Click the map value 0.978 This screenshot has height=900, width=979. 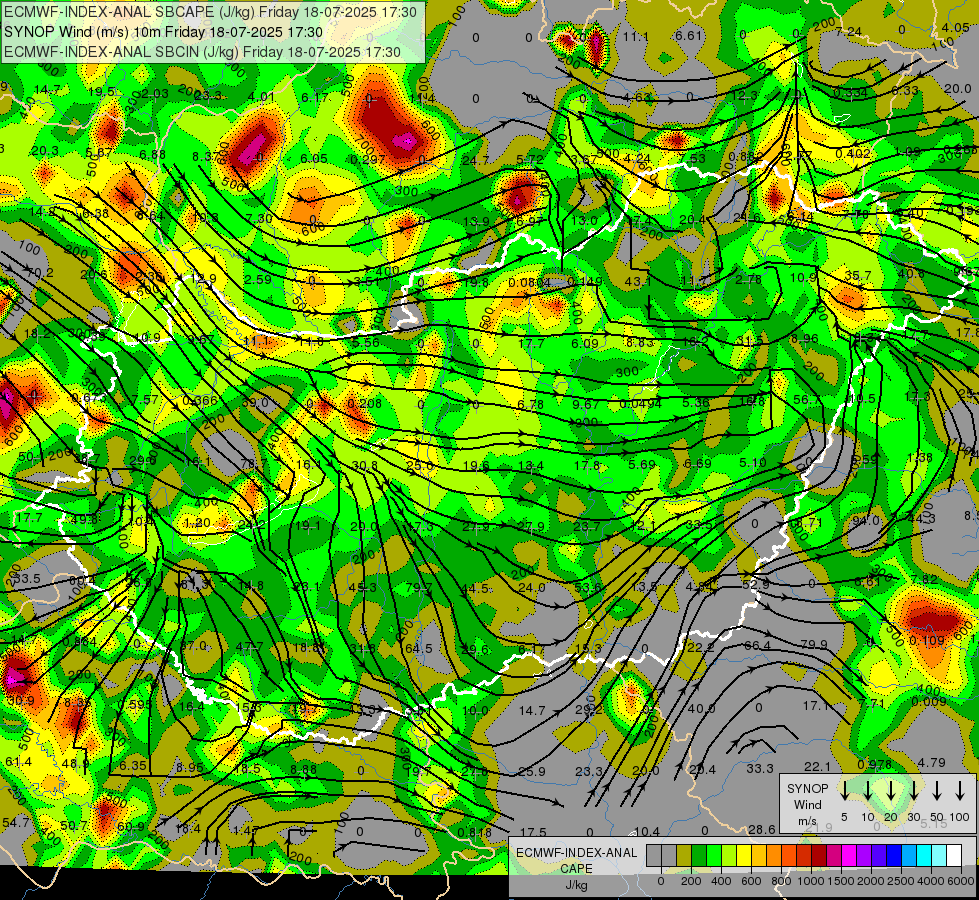(x=875, y=764)
